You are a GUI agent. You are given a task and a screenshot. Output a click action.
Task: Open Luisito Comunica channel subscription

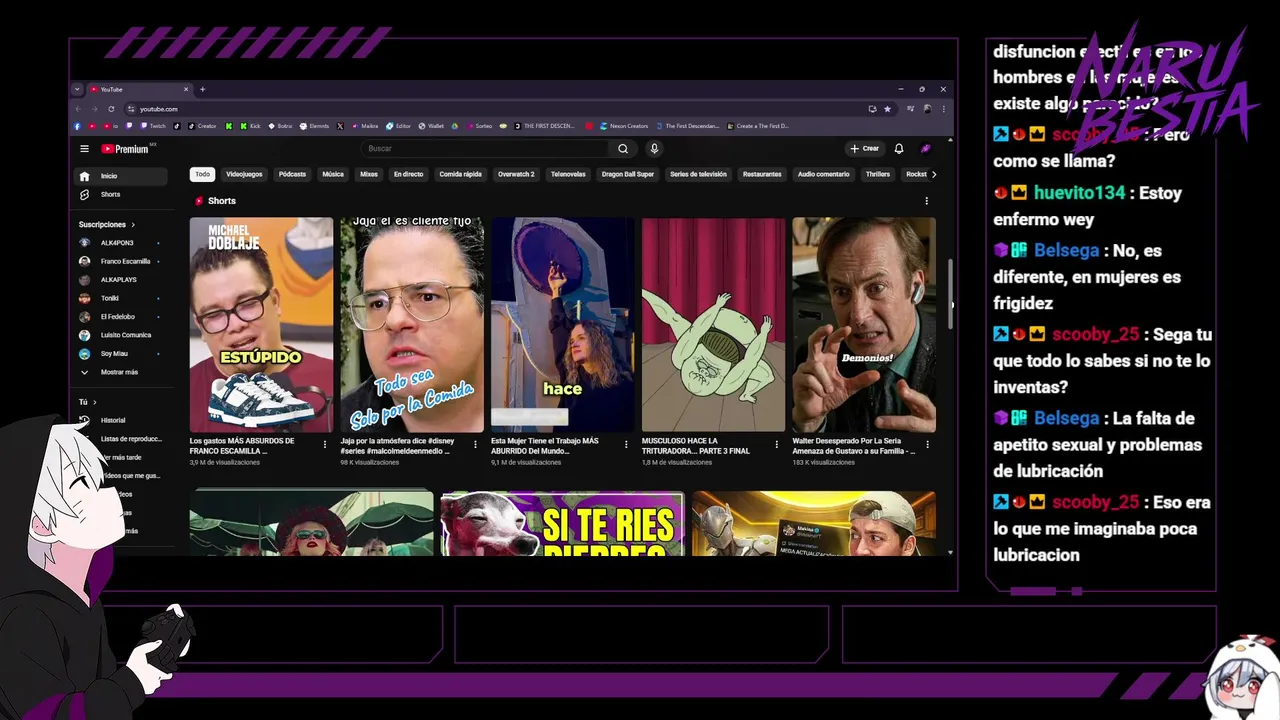[x=121, y=335]
